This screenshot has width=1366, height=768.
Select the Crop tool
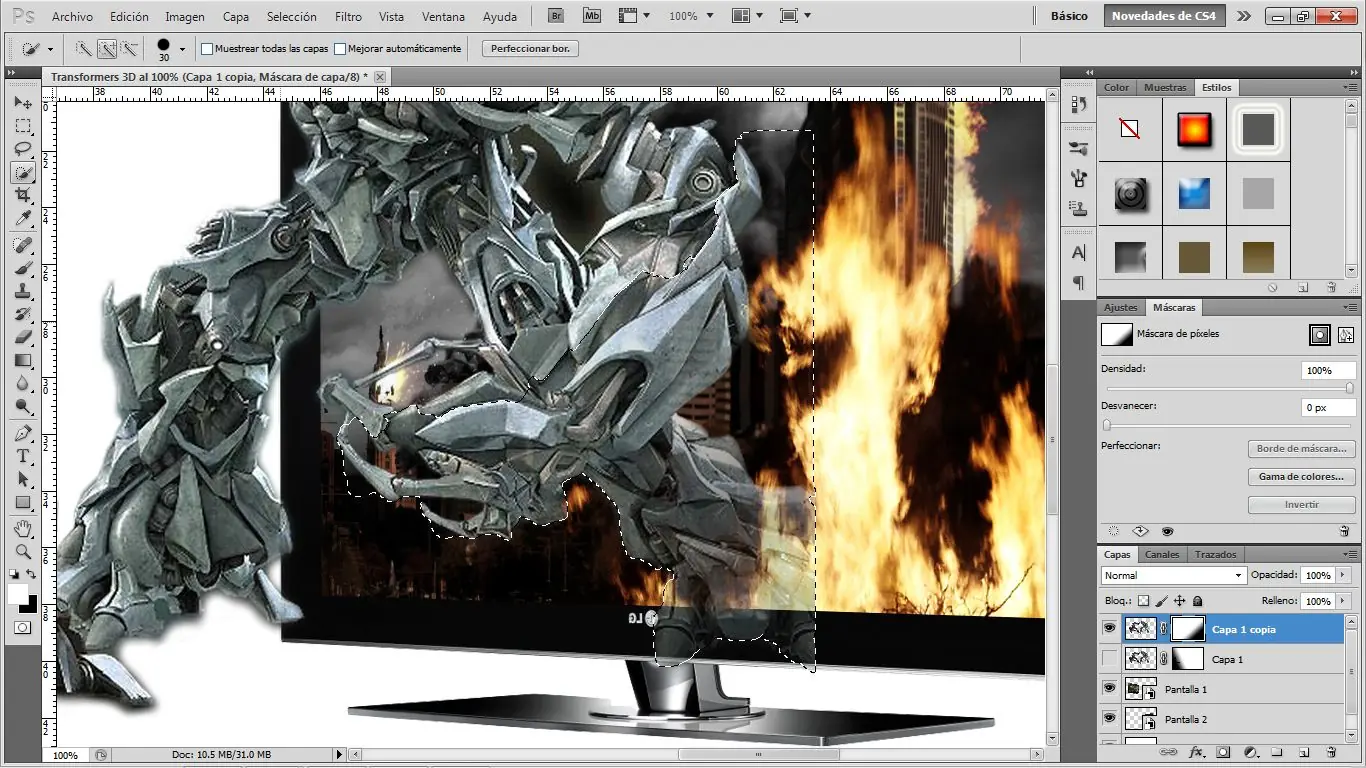click(22, 195)
